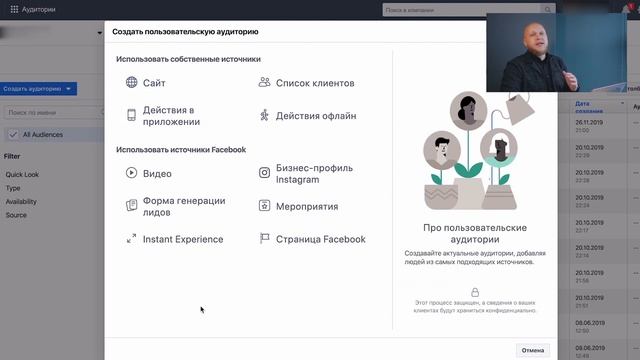
Task: Open the Type filter
Action: click(13, 188)
